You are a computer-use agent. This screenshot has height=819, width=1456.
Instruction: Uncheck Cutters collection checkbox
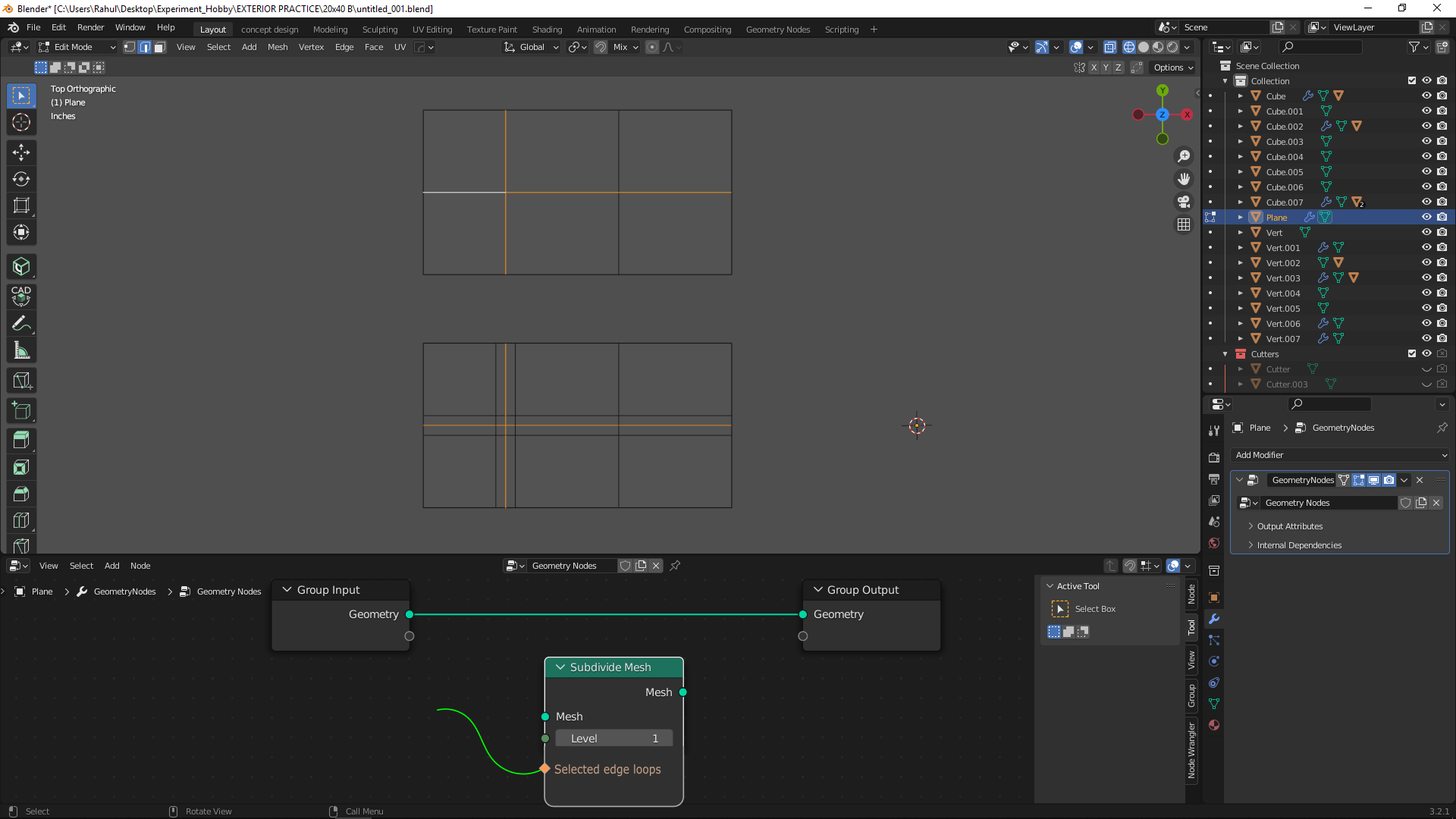pos(1412,353)
